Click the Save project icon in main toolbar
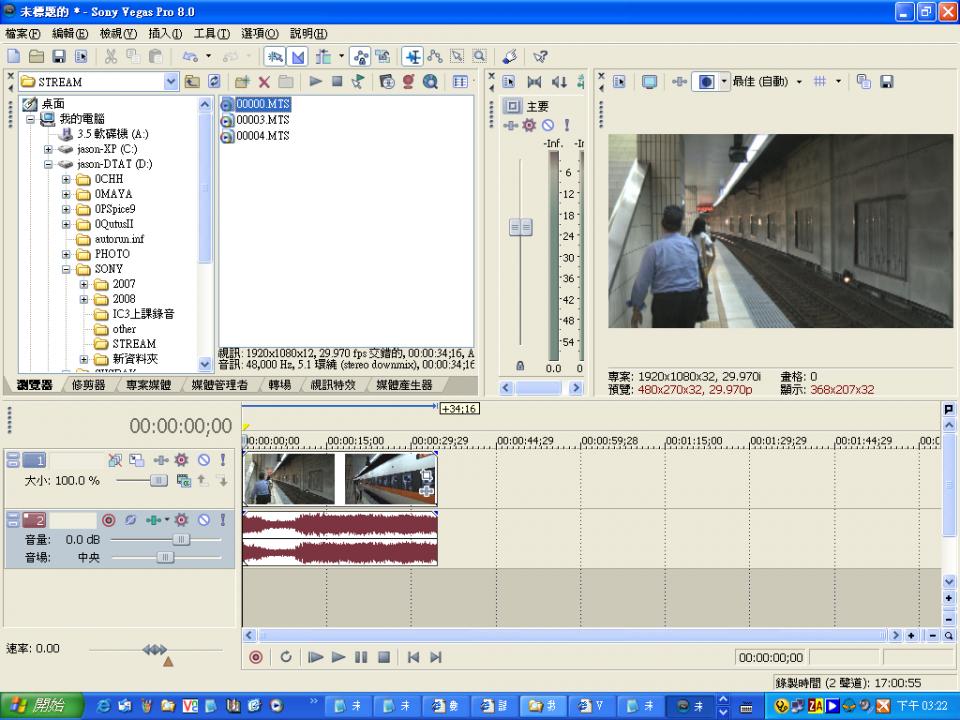 coord(59,57)
